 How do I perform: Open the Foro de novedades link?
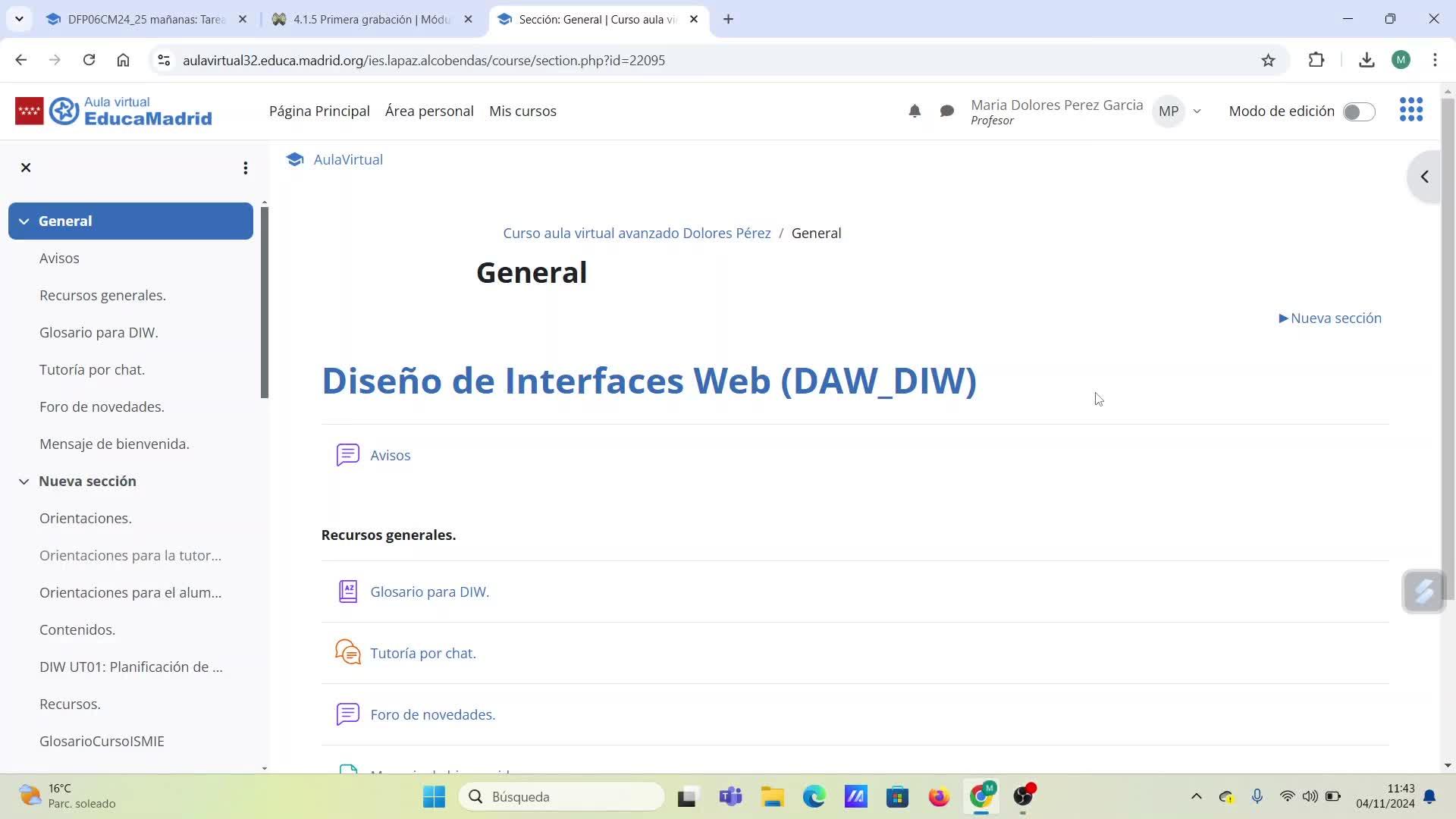(432, 714)
